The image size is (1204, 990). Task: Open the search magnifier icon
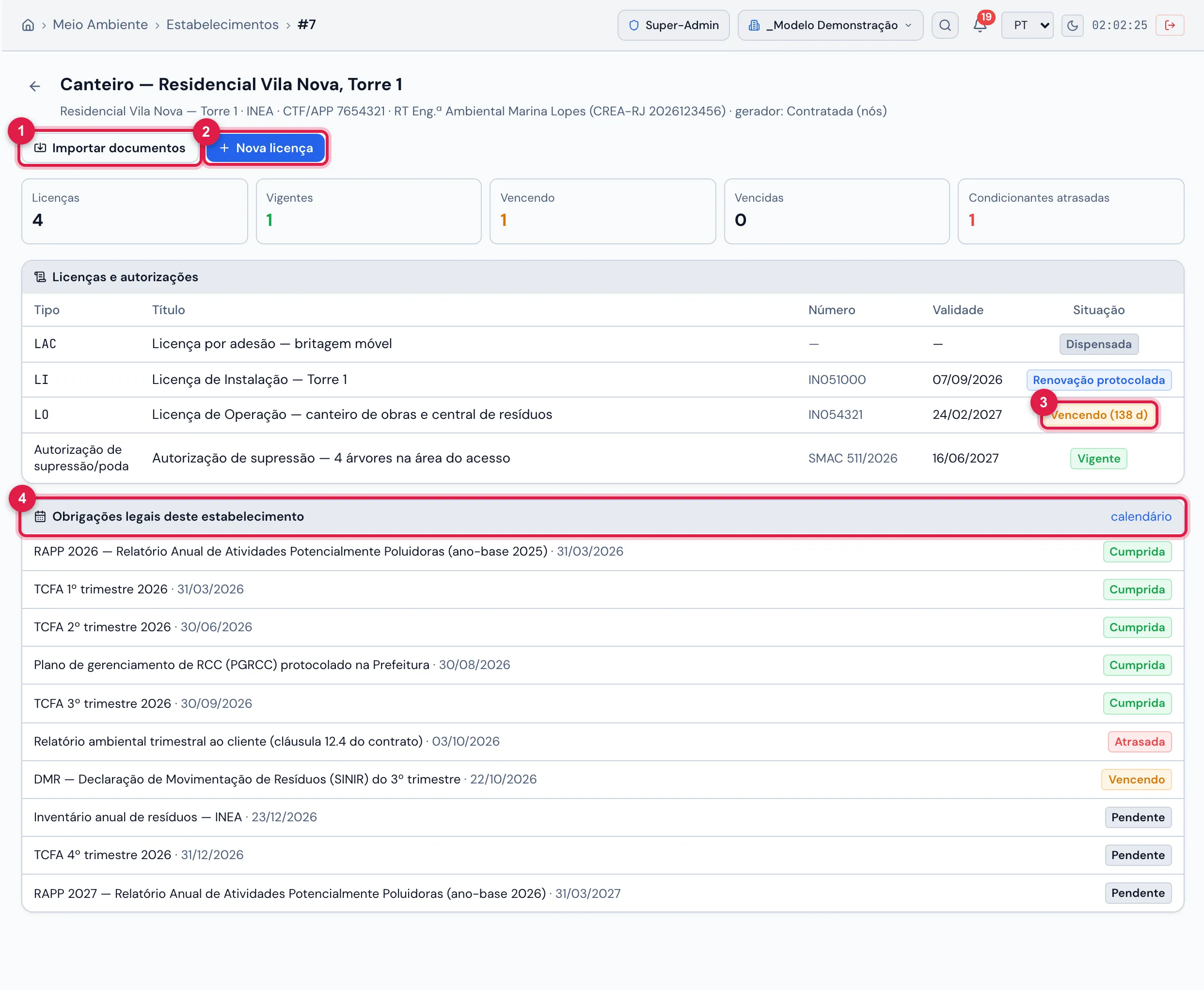point(945,25)
